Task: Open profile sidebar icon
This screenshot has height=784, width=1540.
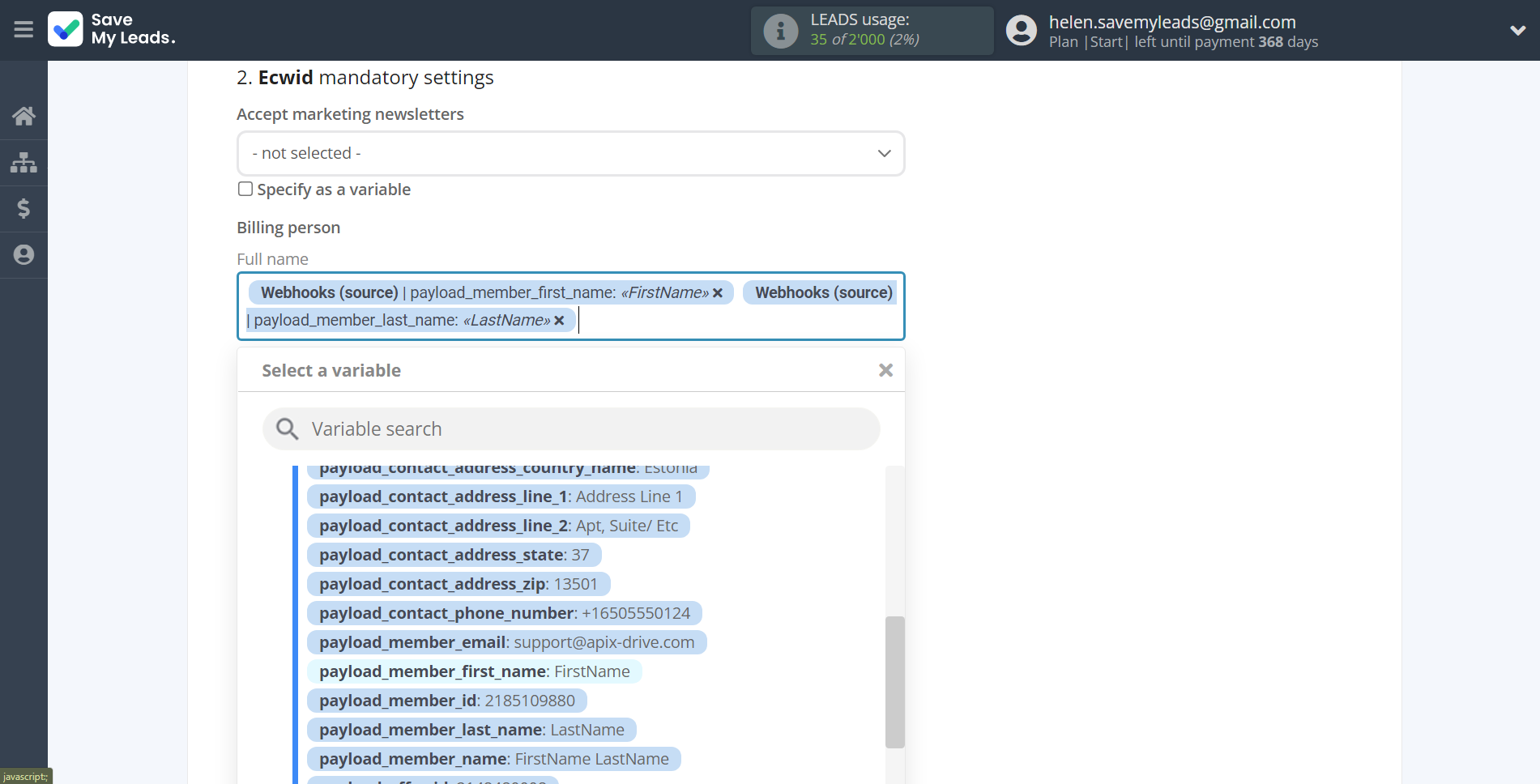Action: (23, 254)
